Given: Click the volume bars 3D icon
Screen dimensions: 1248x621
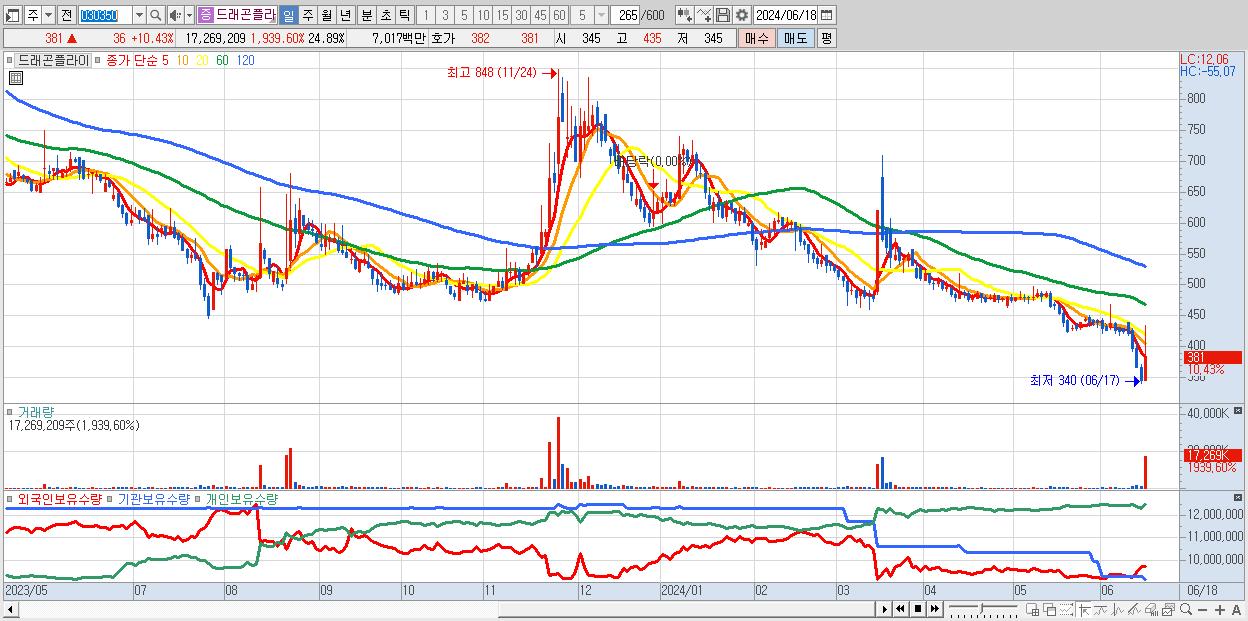Looking at the screenshot, I should click(1152, 609).
